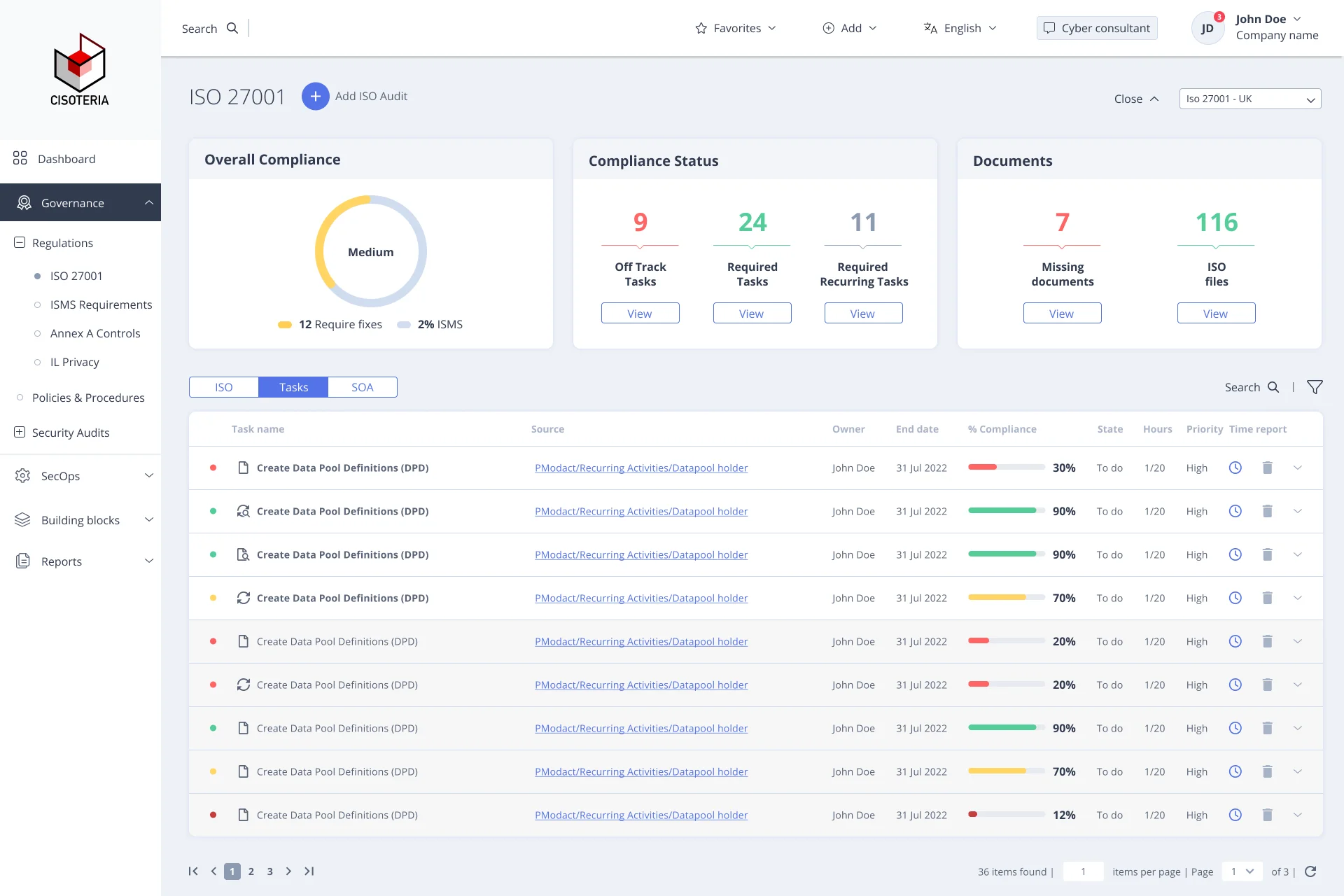Expand the Security Audits section
Screen dimensions: 1344x896
[x=20, y=432]
